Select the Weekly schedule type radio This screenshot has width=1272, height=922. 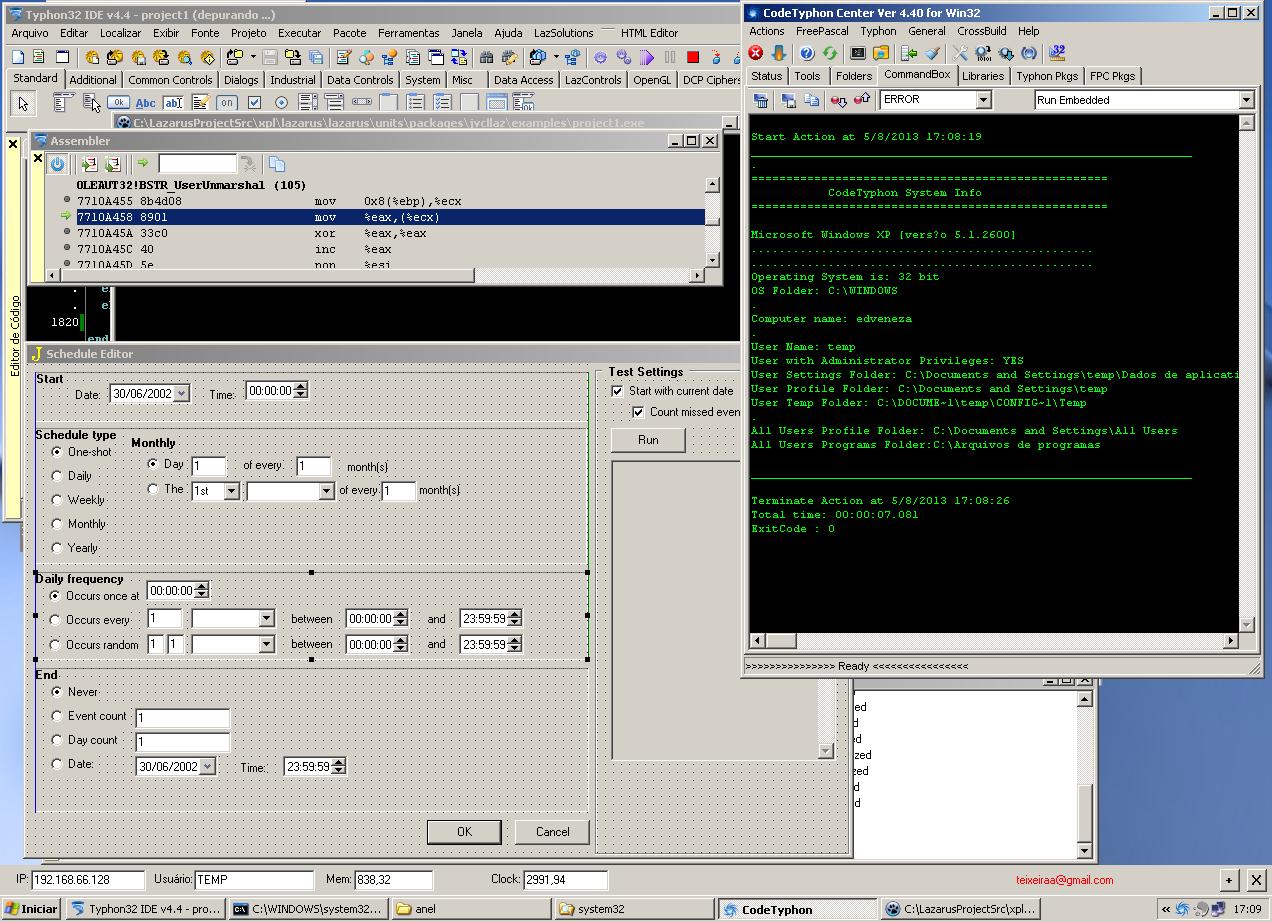[57, 500]
